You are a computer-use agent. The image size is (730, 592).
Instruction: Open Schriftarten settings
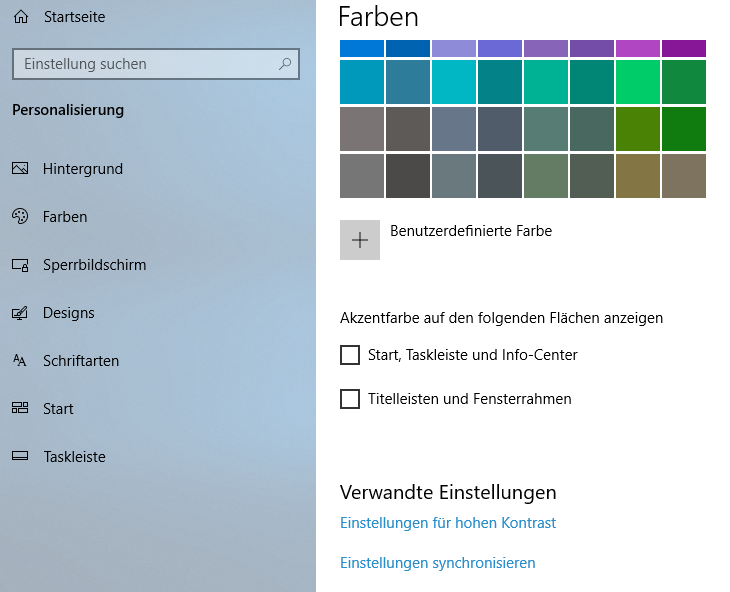point(81,361)
